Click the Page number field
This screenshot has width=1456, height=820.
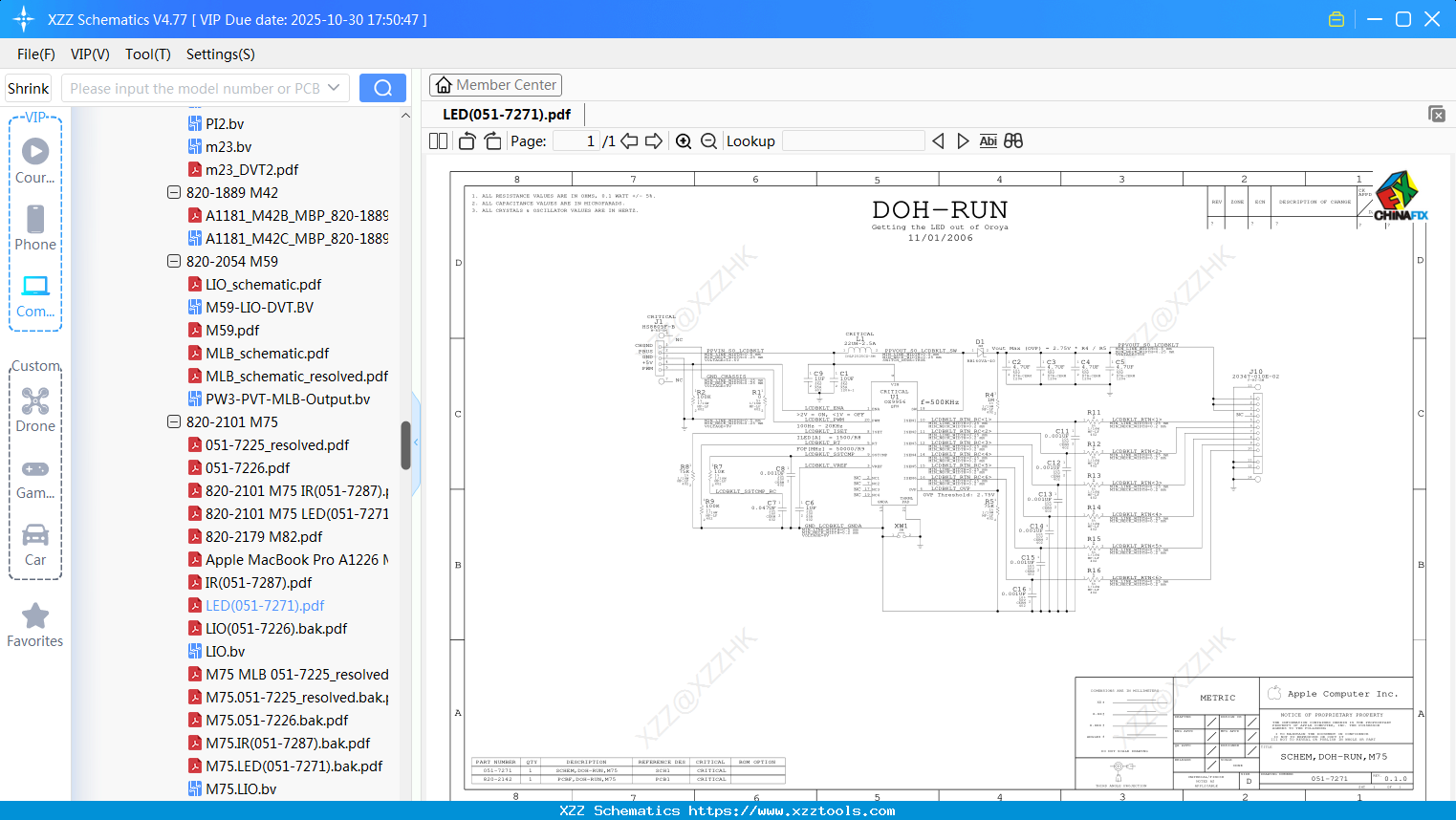(576, 140)
